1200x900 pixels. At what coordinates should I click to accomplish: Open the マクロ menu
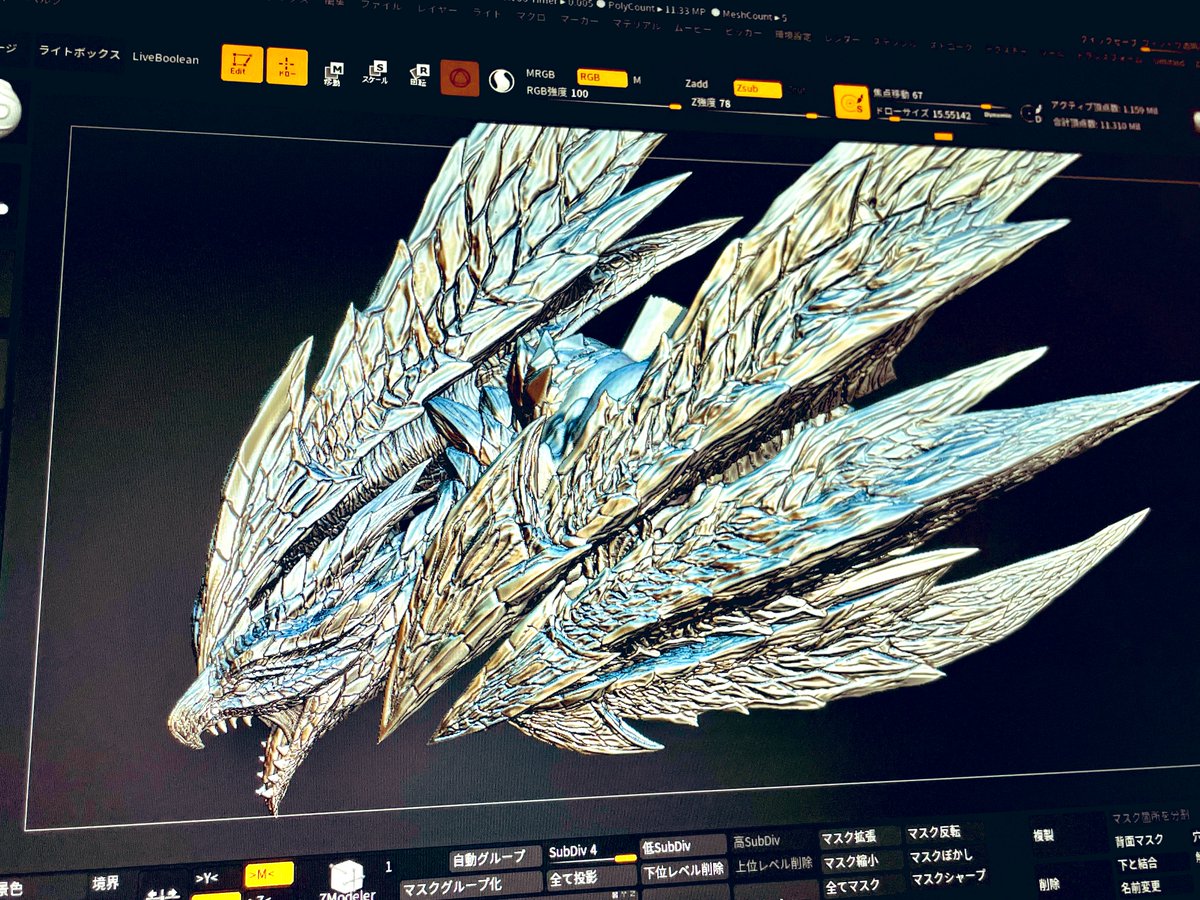[x=531, y=16]
